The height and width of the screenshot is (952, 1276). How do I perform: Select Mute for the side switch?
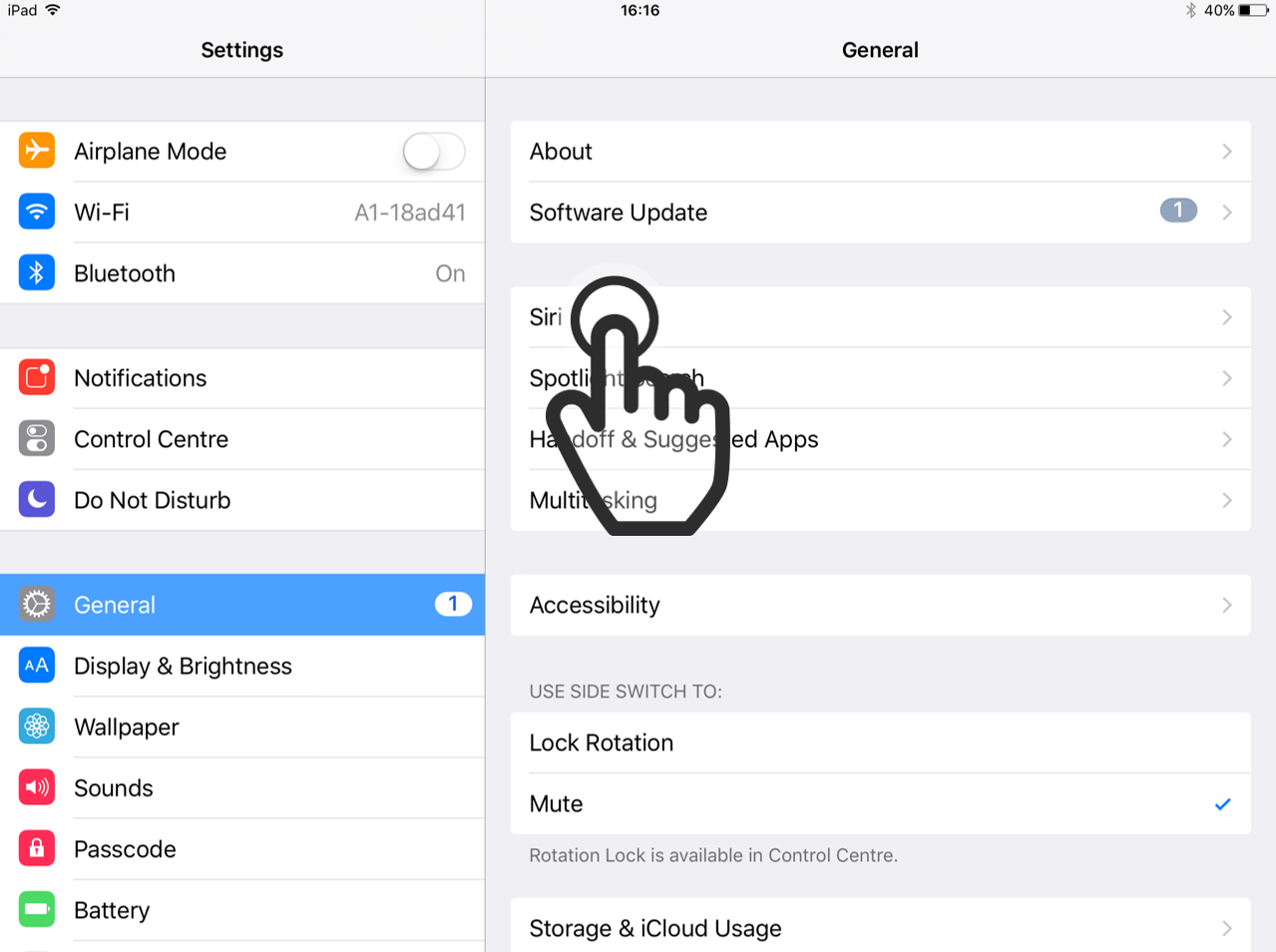point(880,803)
